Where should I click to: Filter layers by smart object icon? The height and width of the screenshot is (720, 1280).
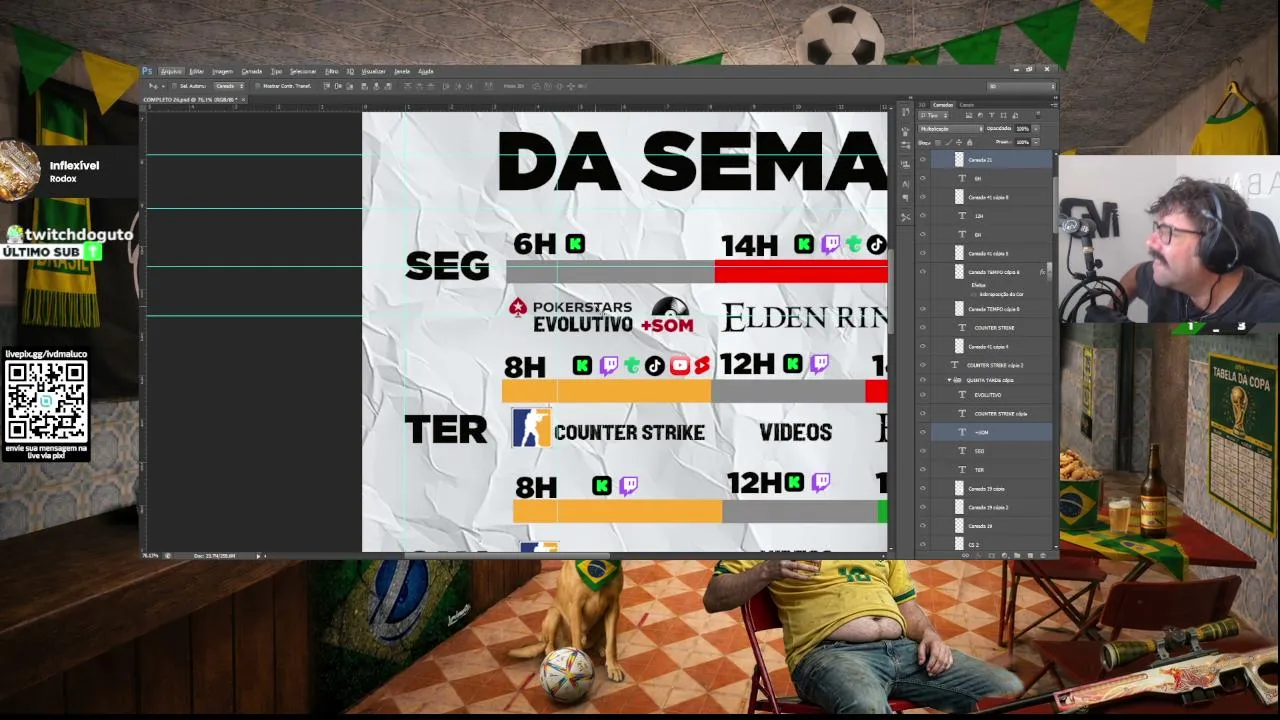click(x=1014, y=116)
